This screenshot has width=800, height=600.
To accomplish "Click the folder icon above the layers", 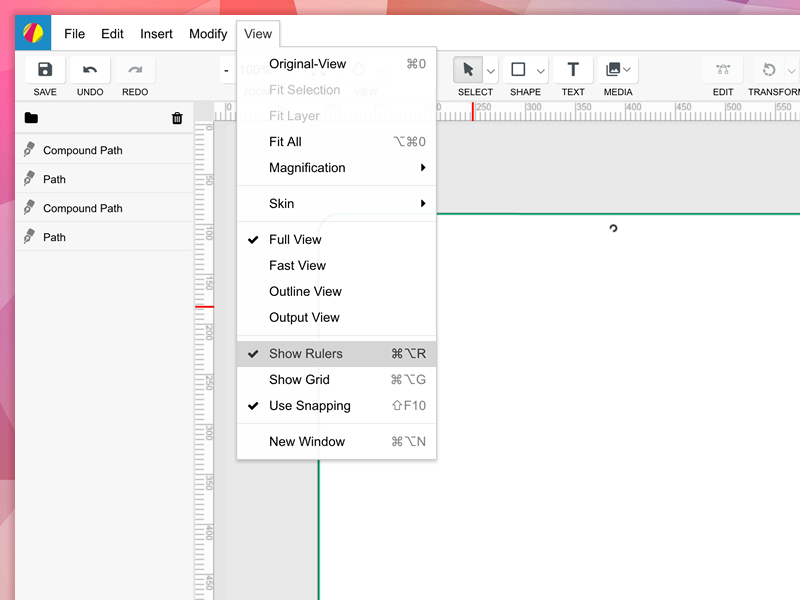I will coord(31,117).
